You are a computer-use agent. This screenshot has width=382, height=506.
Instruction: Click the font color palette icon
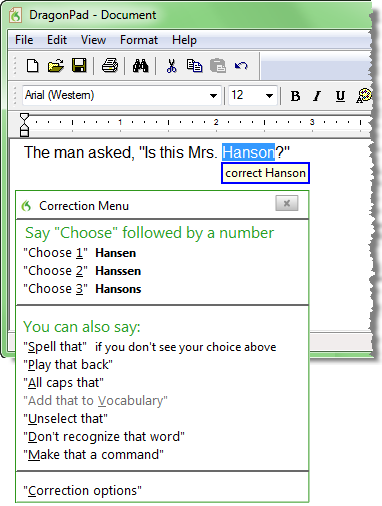[364, 96]
